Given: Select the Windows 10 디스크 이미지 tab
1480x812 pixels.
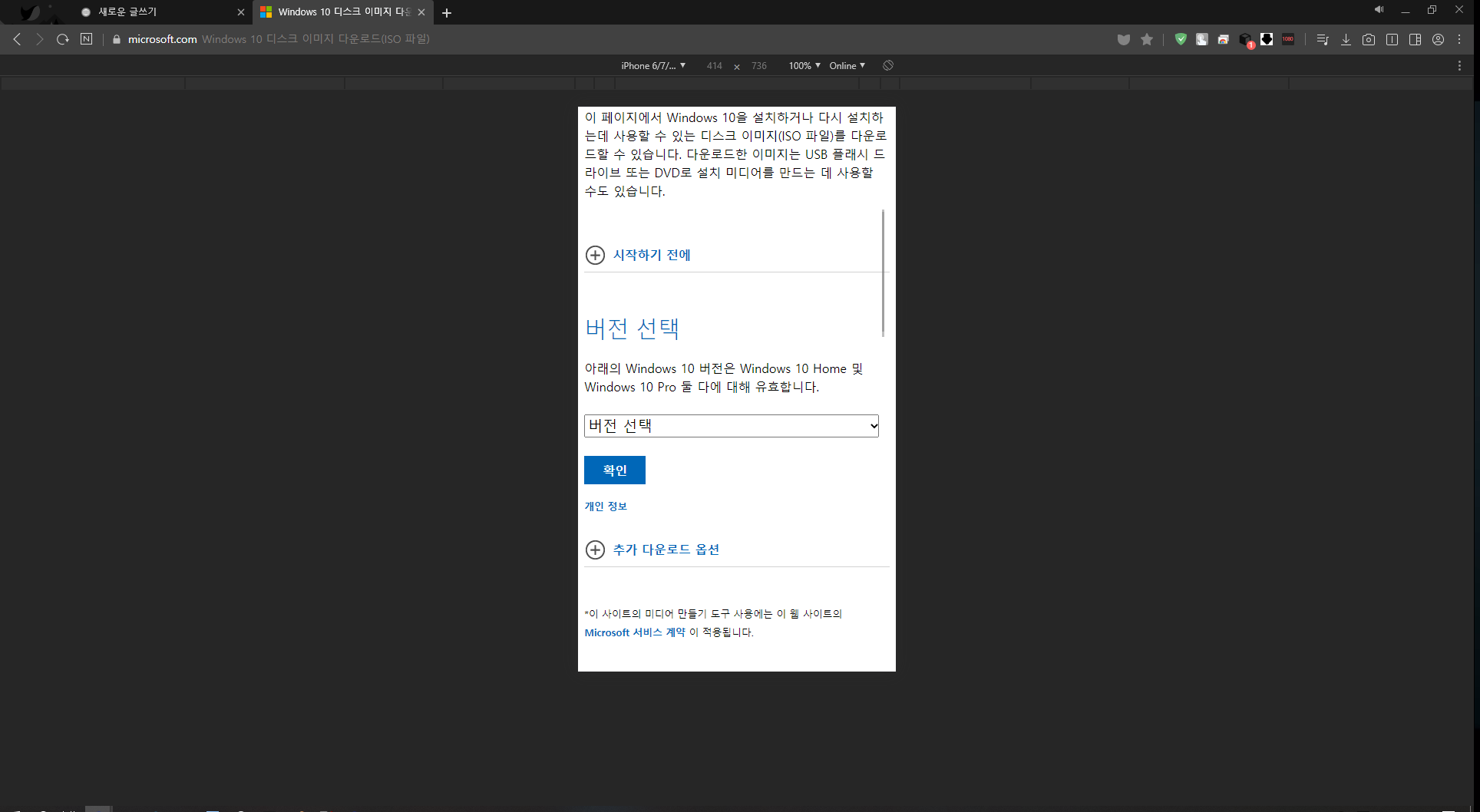Looking at the screenshot, I should (342, 12).
